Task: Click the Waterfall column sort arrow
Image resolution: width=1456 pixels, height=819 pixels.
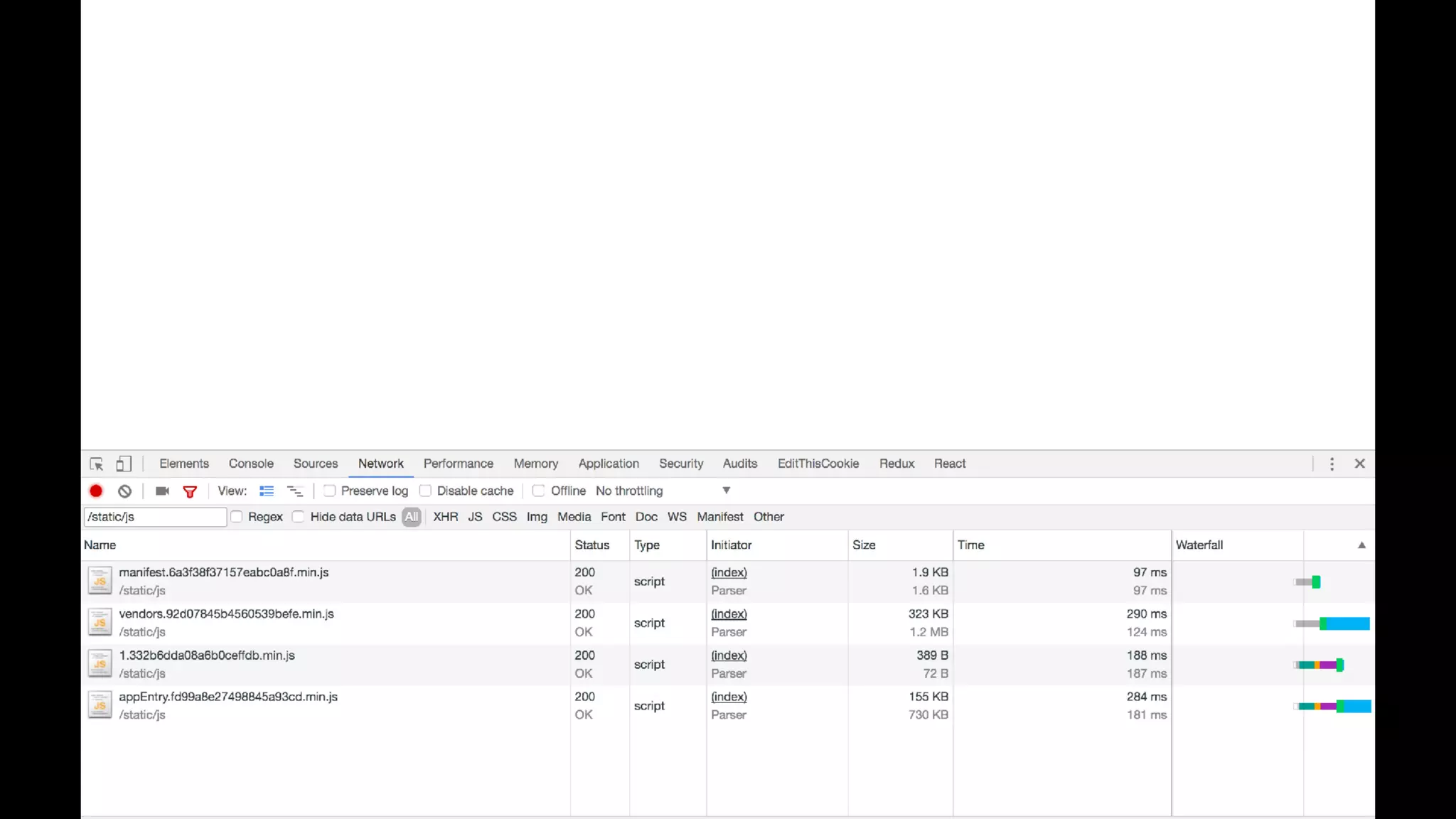Action: pos(1361,545)
